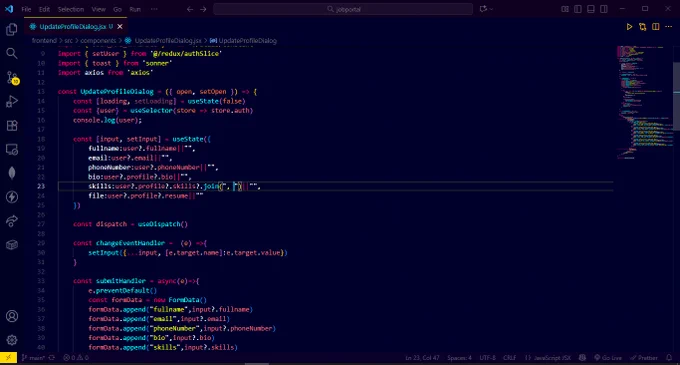The width and height of the screenshot is (680, 365).
Task: Click Prettier status bar item
Action: click(644, 358)
